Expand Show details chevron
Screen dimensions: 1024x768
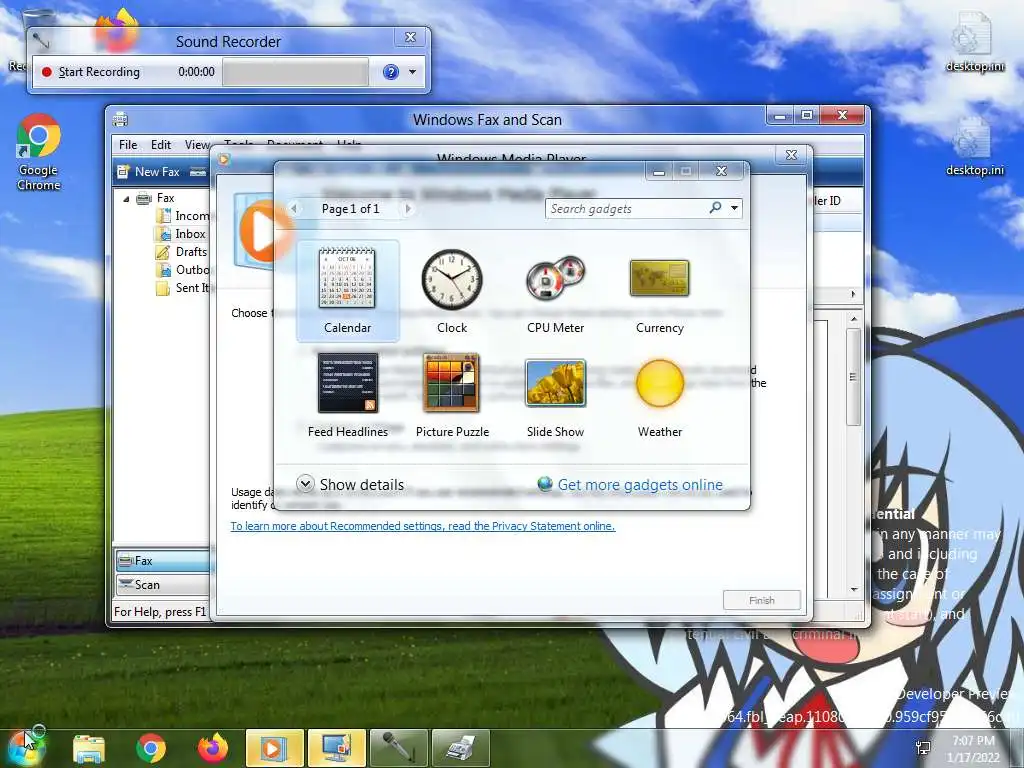click(x=305, y=484)
